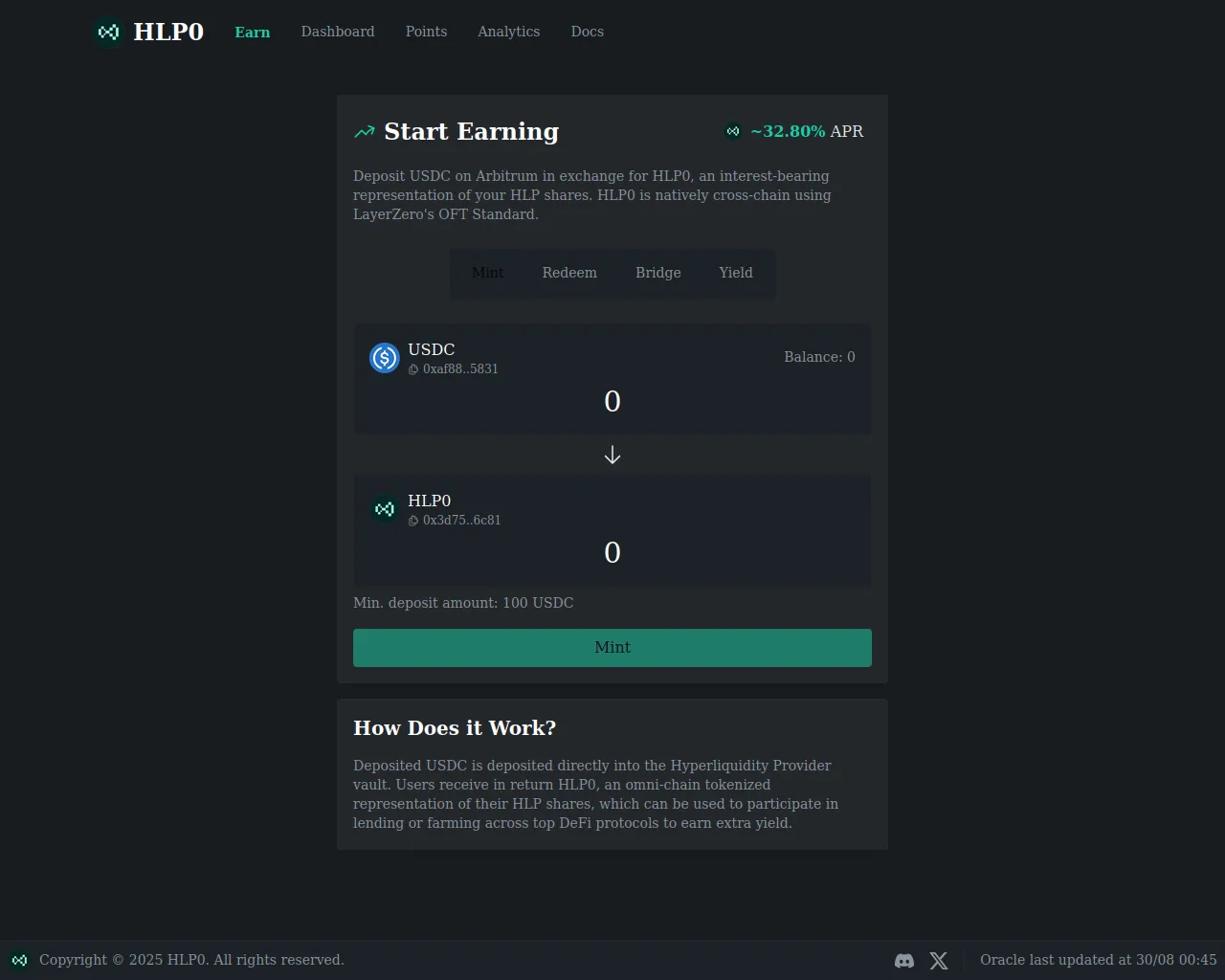1225x980 pixels.
Task: Click the Oracle last updated timestamp
Action: coord(1099,960)
